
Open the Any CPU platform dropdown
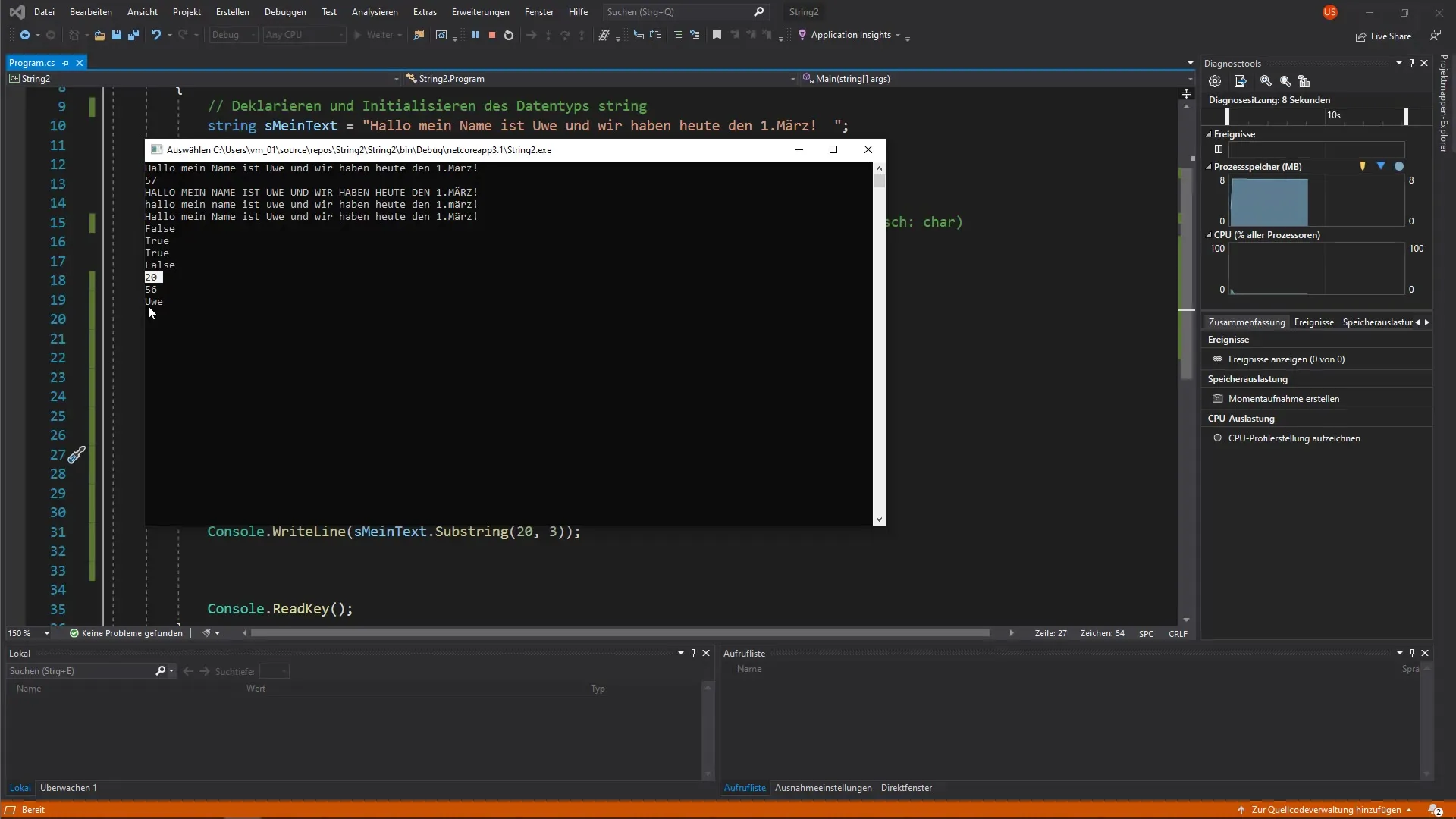point(304,35)
